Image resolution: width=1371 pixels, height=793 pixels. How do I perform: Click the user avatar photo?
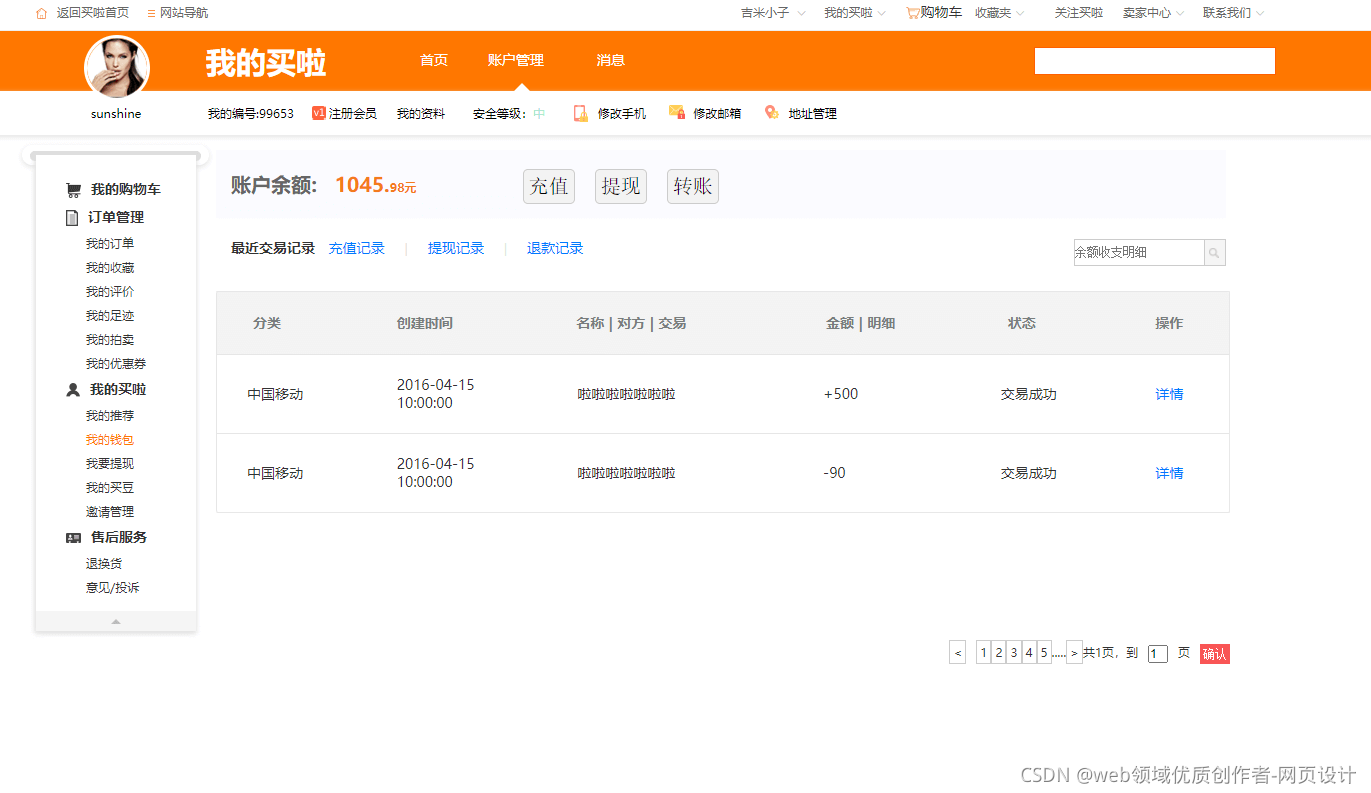117,67
